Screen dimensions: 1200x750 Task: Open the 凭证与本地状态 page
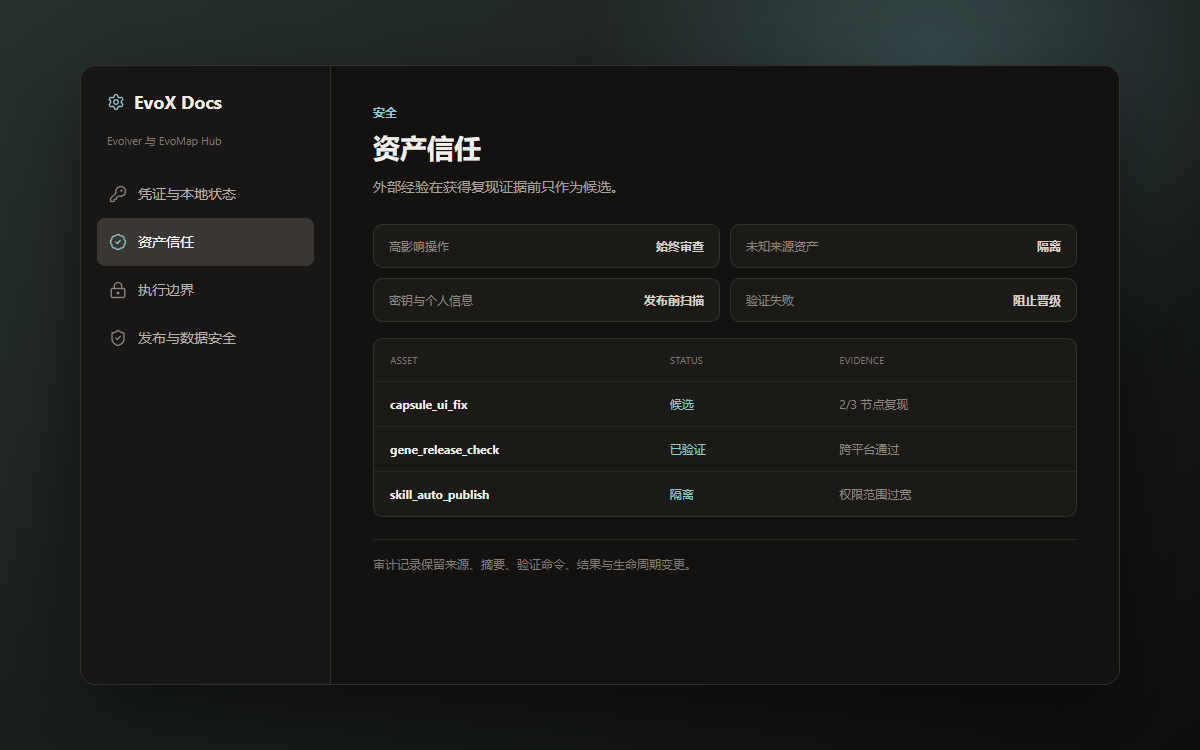tap(205, 194)
